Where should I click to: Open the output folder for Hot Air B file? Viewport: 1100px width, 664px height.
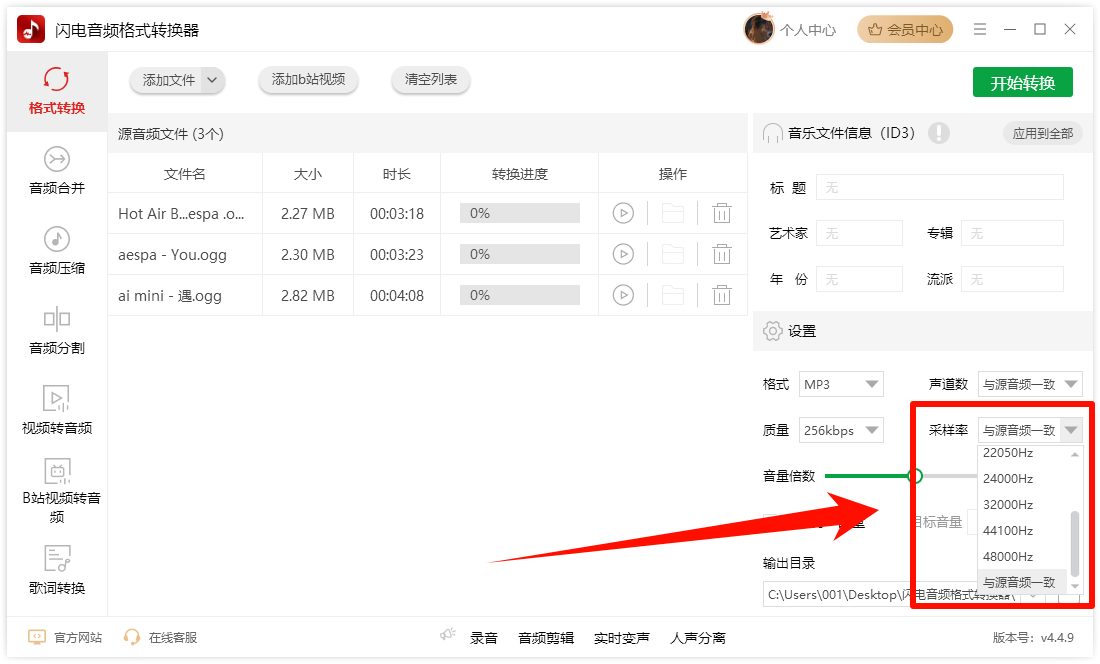(673, 212)
